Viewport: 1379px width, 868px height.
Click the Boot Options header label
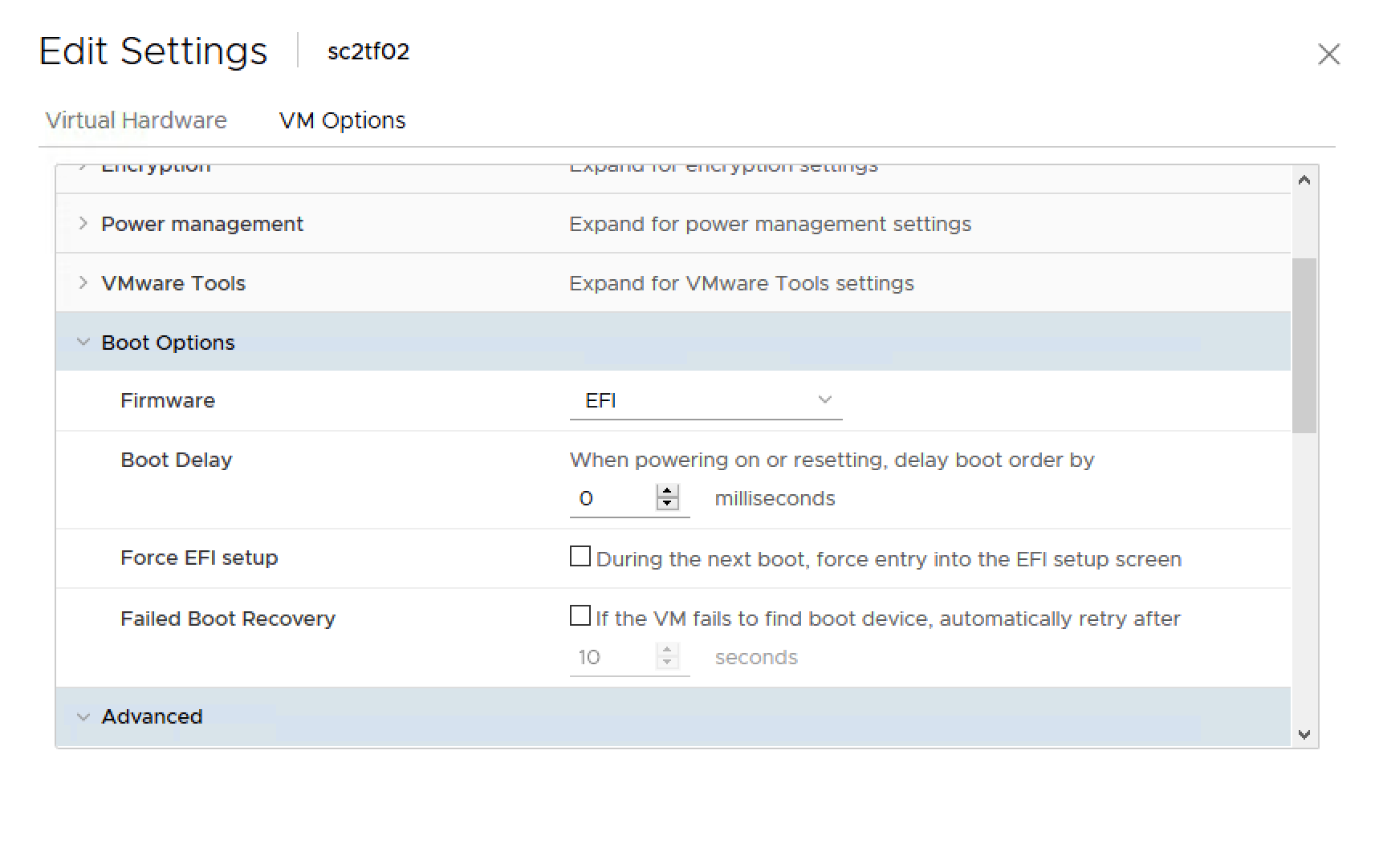(x=168, y=343)
